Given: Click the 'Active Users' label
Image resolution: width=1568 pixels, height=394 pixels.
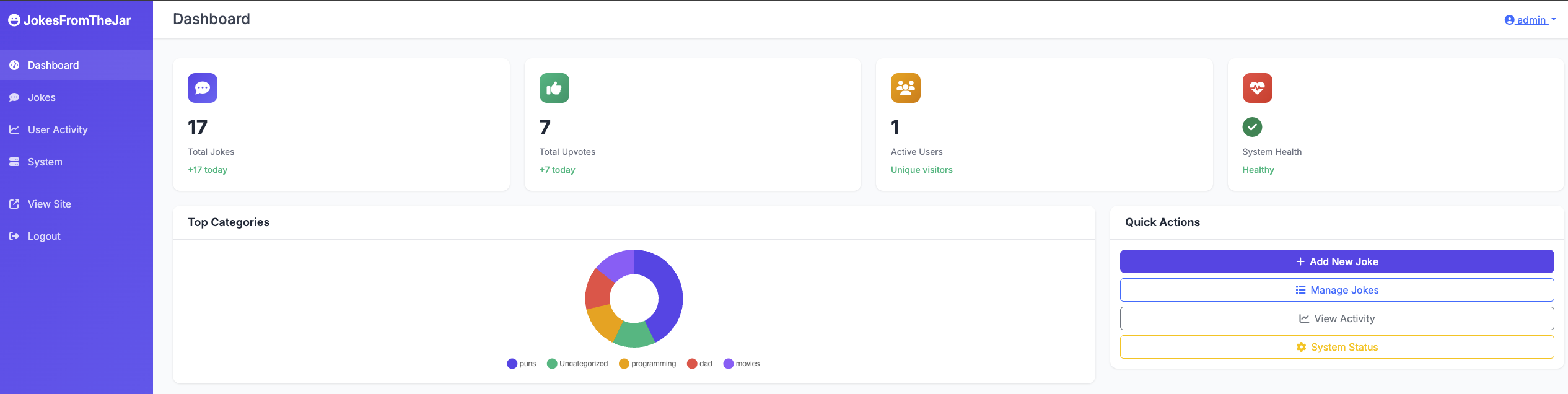Looking at the screenshot, I should (x=916, y=152).
